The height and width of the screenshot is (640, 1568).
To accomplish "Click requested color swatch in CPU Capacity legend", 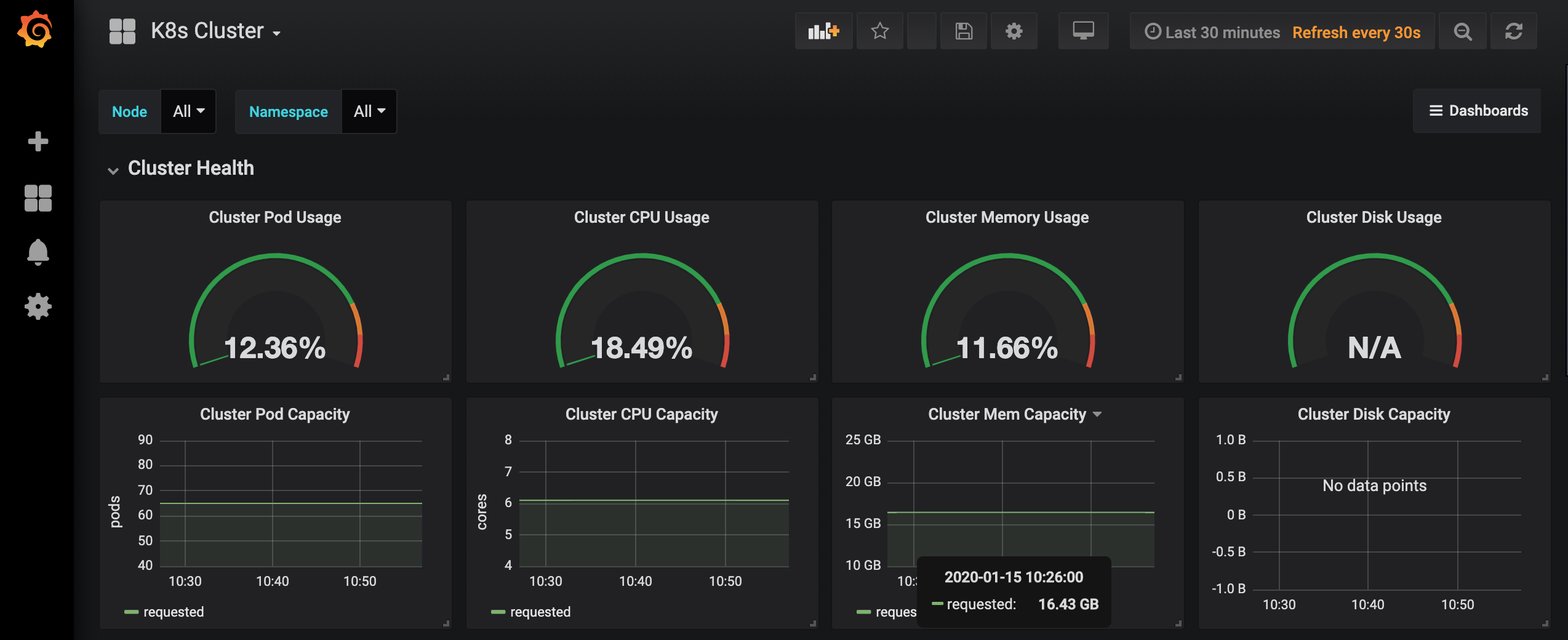I will point(498,612).
